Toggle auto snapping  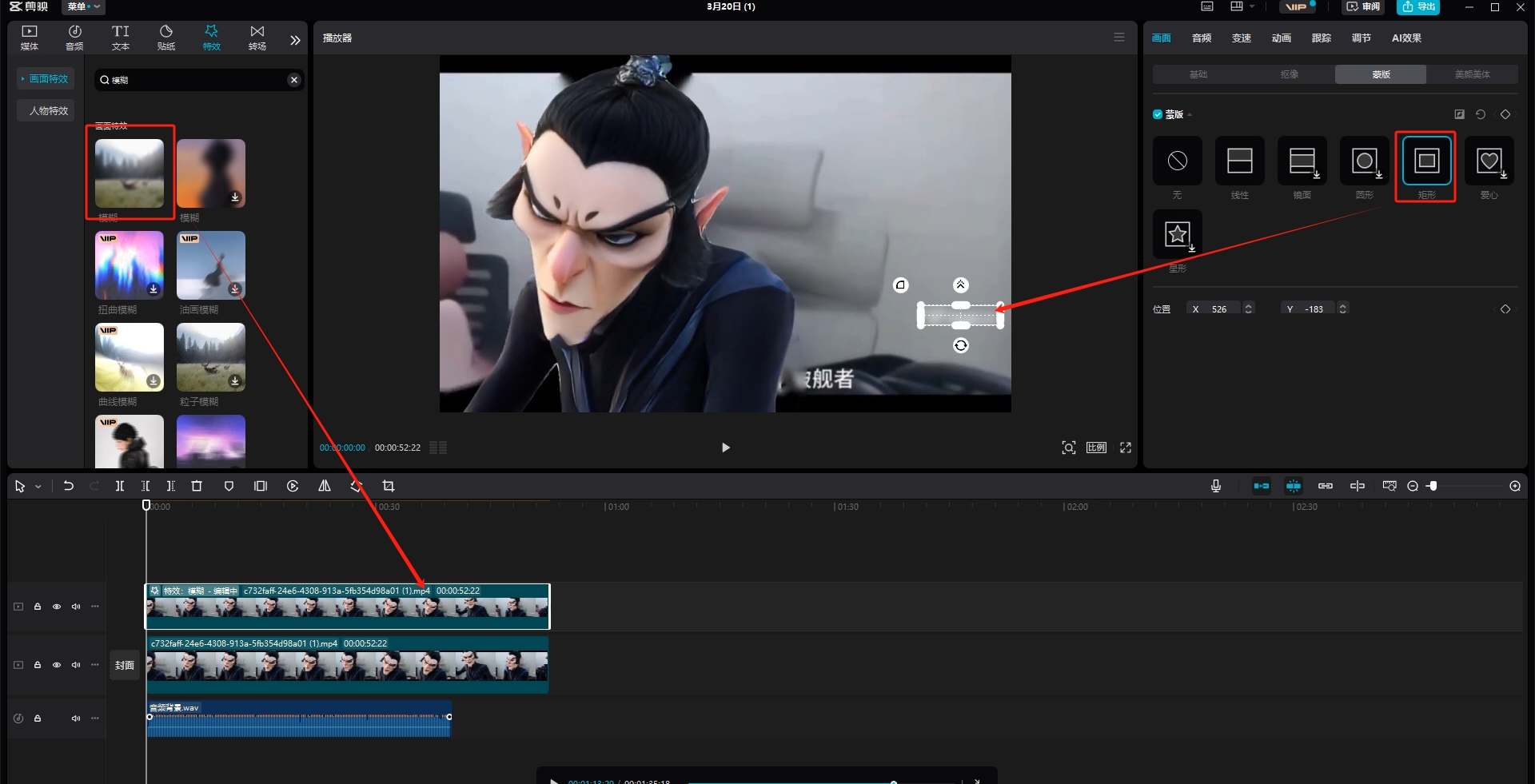1294,486
